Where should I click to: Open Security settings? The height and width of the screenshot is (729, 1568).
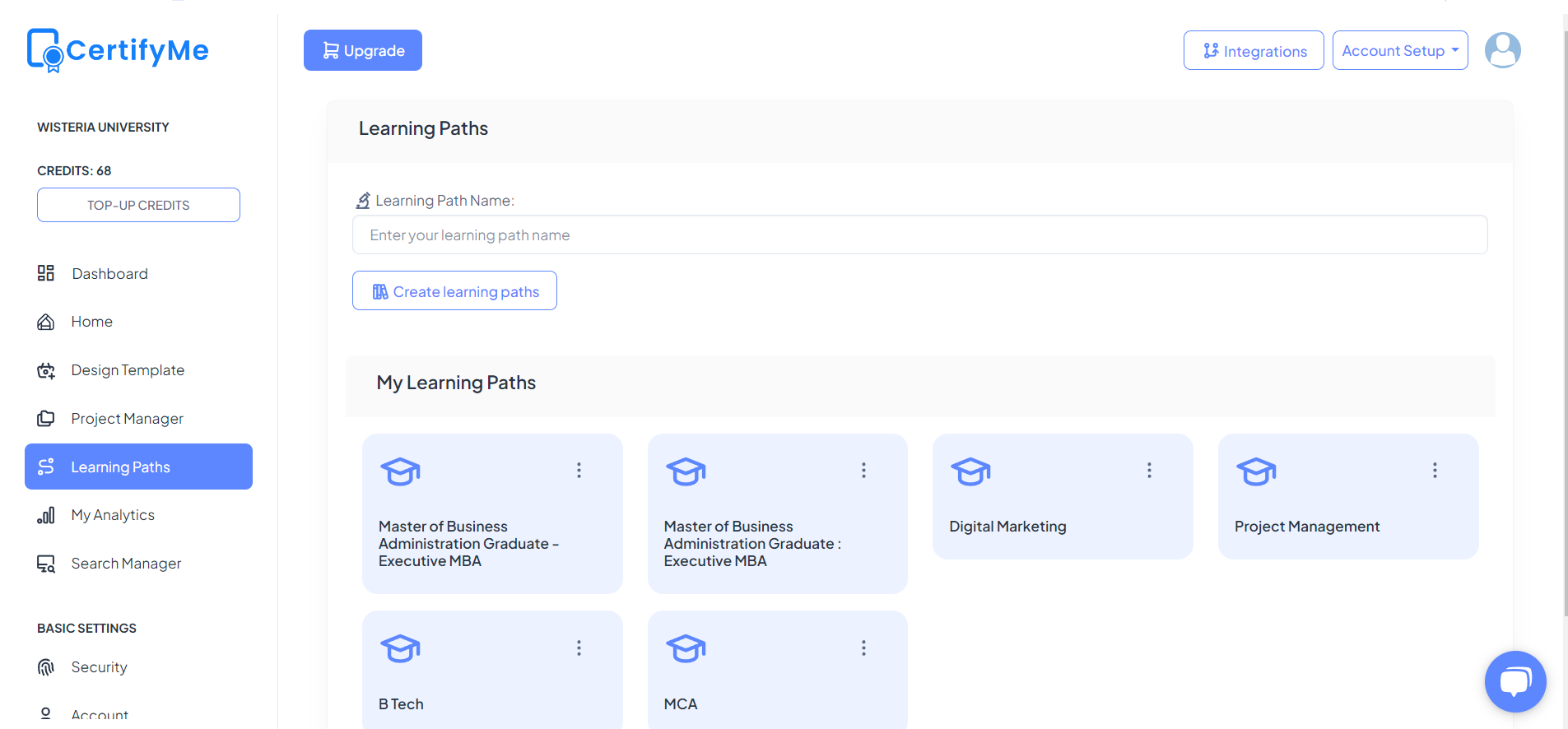click(138, 667)
